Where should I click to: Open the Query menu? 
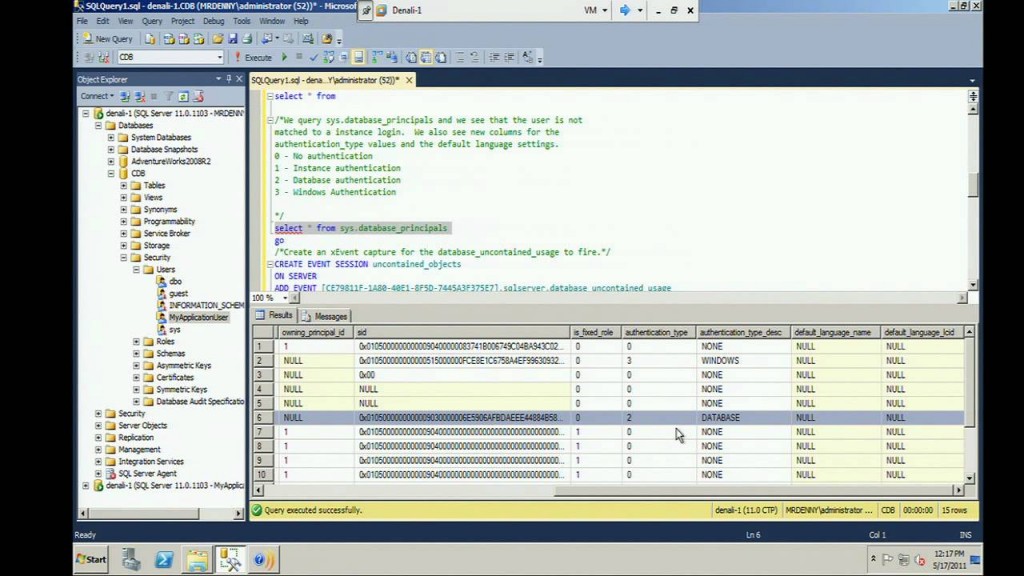click(151, 21)
